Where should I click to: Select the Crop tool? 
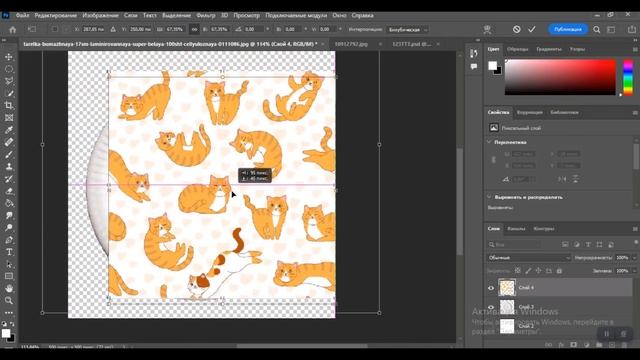[x=9, y=106]
